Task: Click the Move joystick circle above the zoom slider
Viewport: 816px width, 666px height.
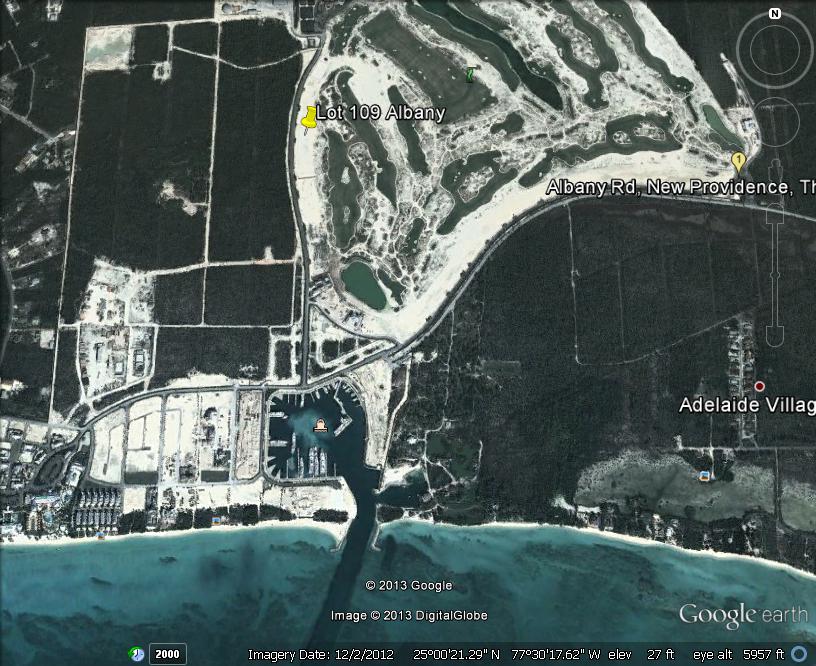Action: click(x=775, y=122)
